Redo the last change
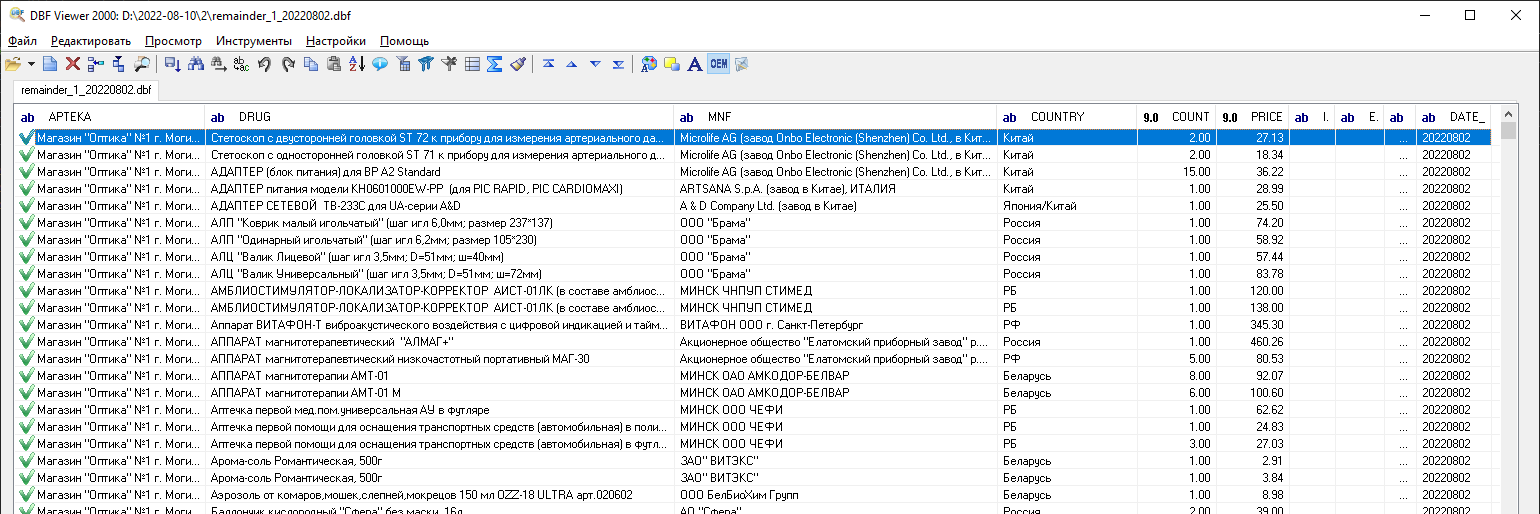Screen dimensions: 1540x514 click(287, 64)
